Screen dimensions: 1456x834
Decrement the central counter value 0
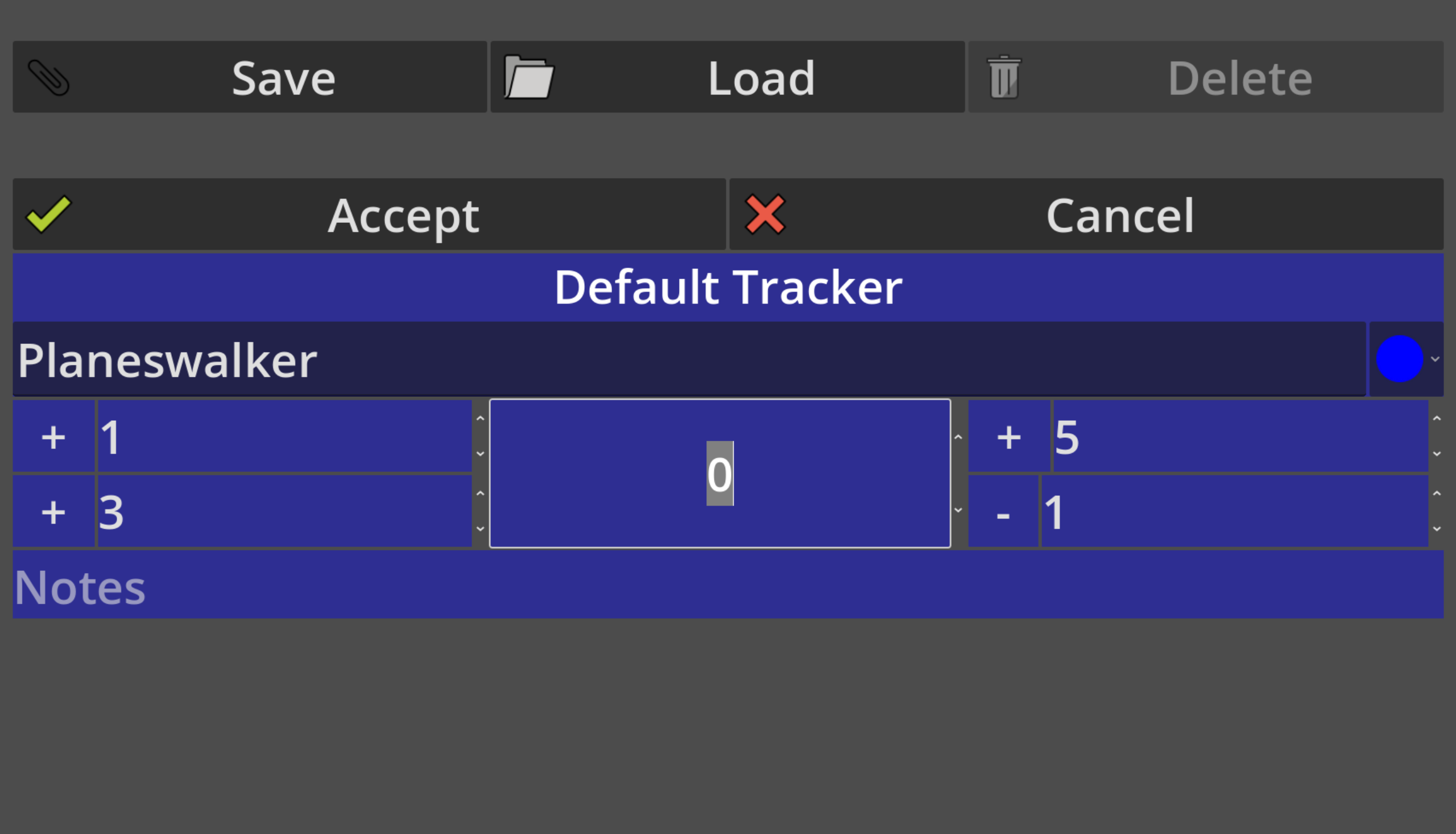(958, 510)
